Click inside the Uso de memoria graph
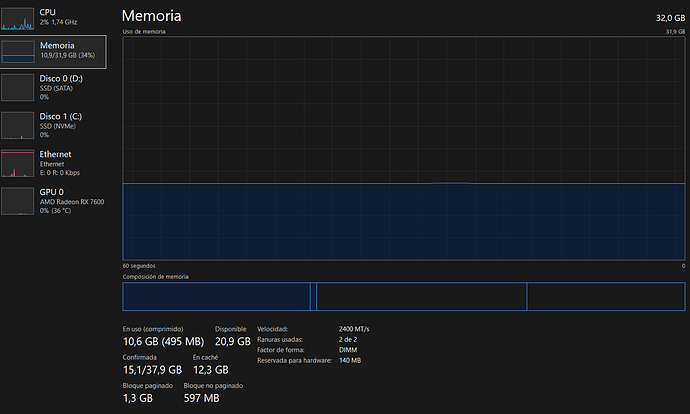Viewport: 690px width, 414px height. (403, 148)
